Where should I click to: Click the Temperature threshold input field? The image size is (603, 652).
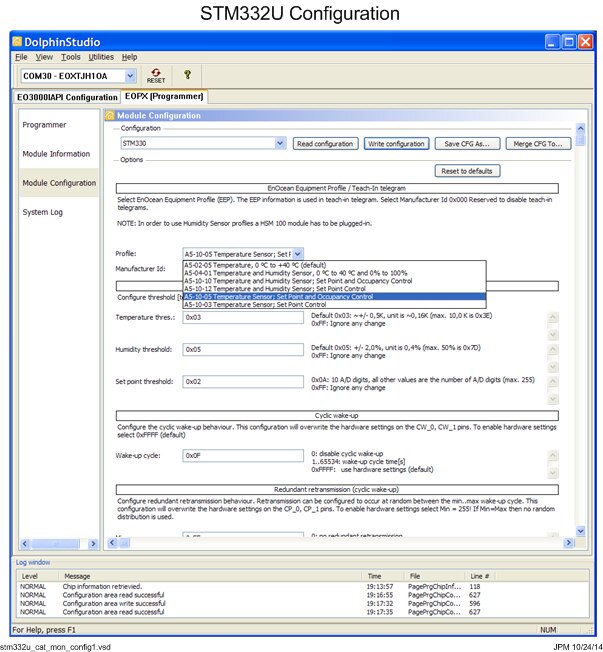[243, 317]
